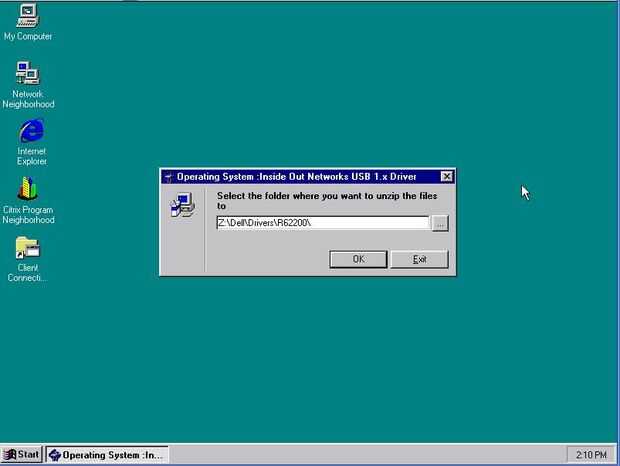
Task: Click the computer installer icon in the dialog
Action: click(183, 204)
